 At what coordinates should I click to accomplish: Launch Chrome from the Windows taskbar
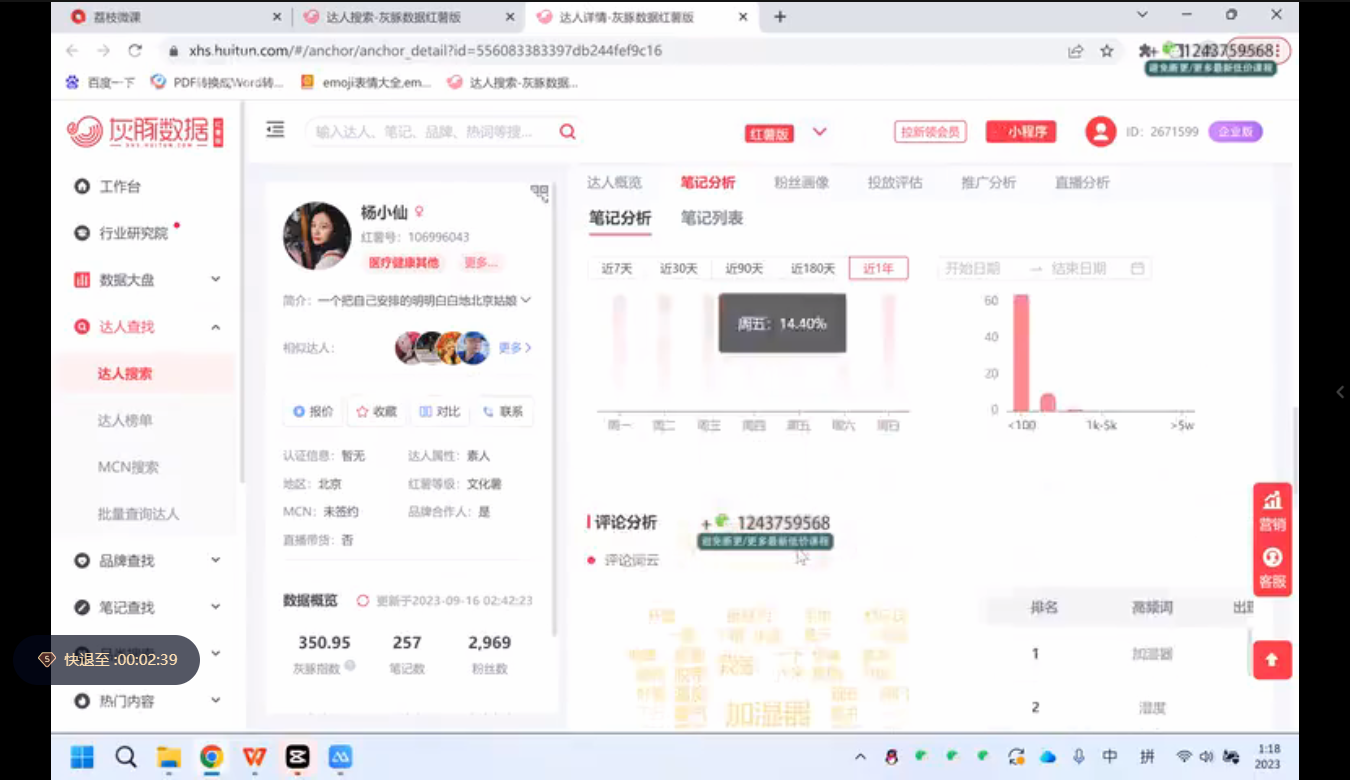point(211,758)
